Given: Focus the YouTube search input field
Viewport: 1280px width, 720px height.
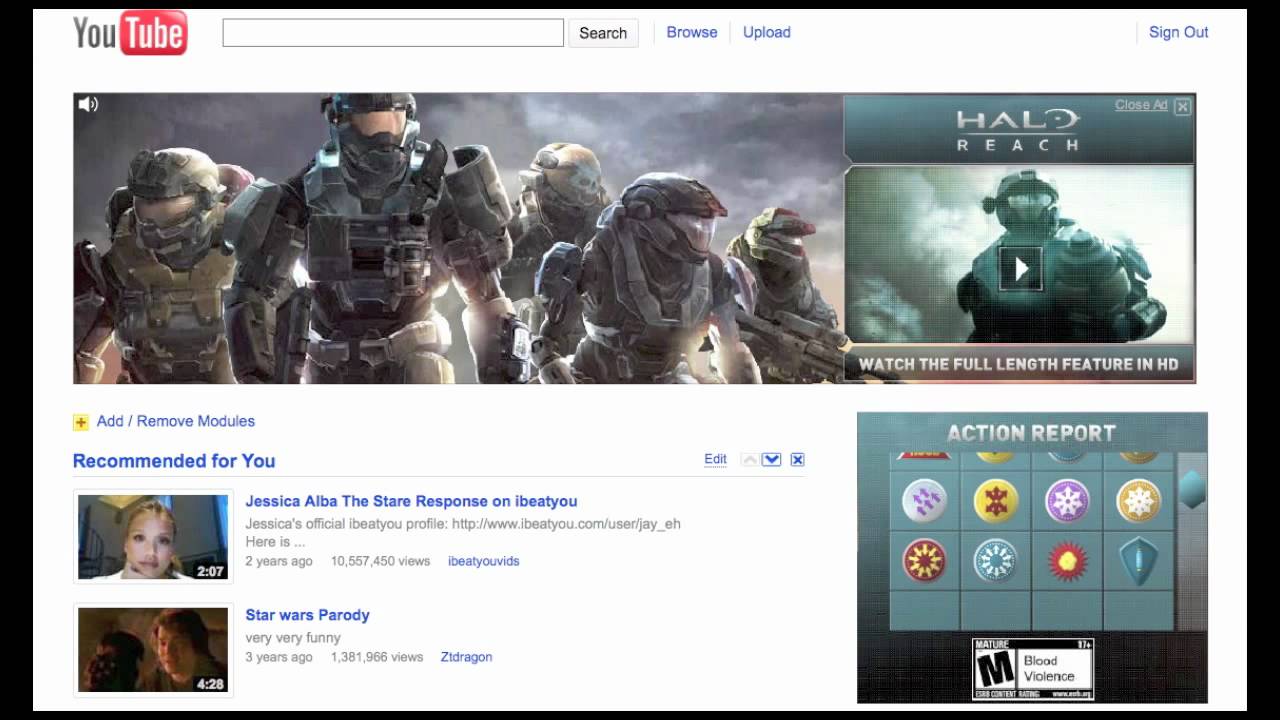Looking at the screenshot, I should 393,33.
